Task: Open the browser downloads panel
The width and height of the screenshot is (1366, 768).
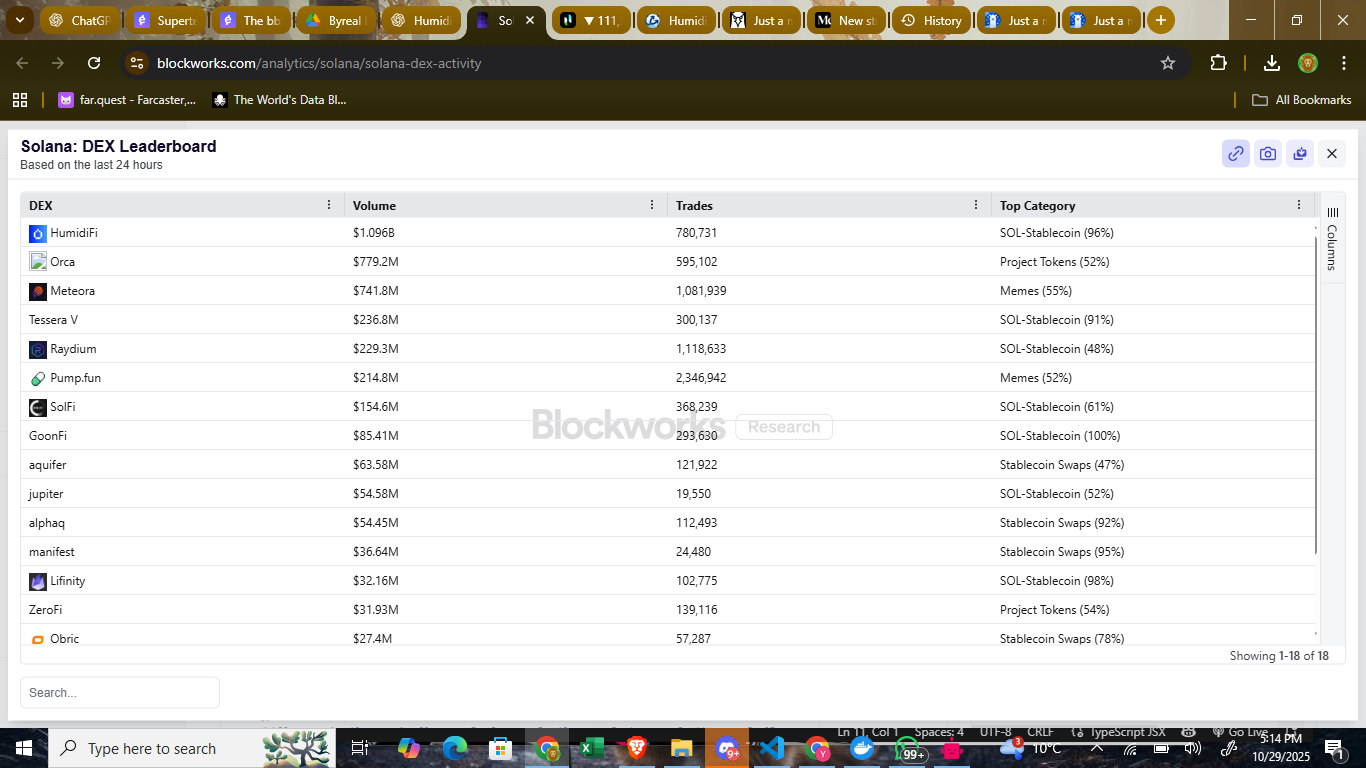Action: 1272,63
